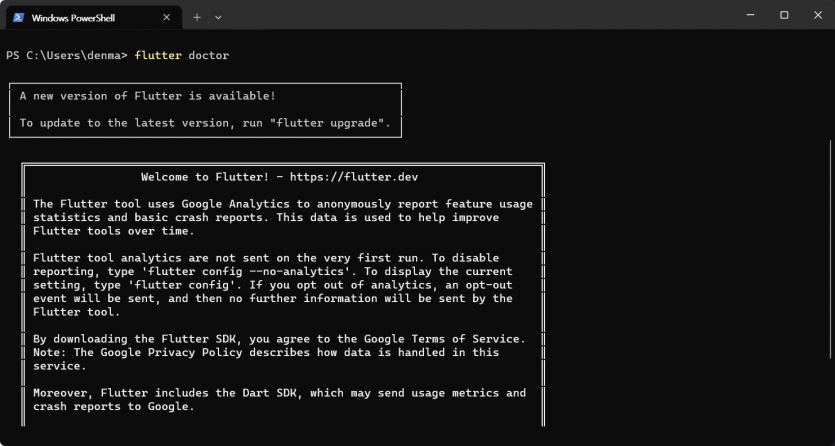This screenshot has height=446, width=835.
Task: Maximize the terminal window
Action: pyautogui.click(x=784, y=15)
